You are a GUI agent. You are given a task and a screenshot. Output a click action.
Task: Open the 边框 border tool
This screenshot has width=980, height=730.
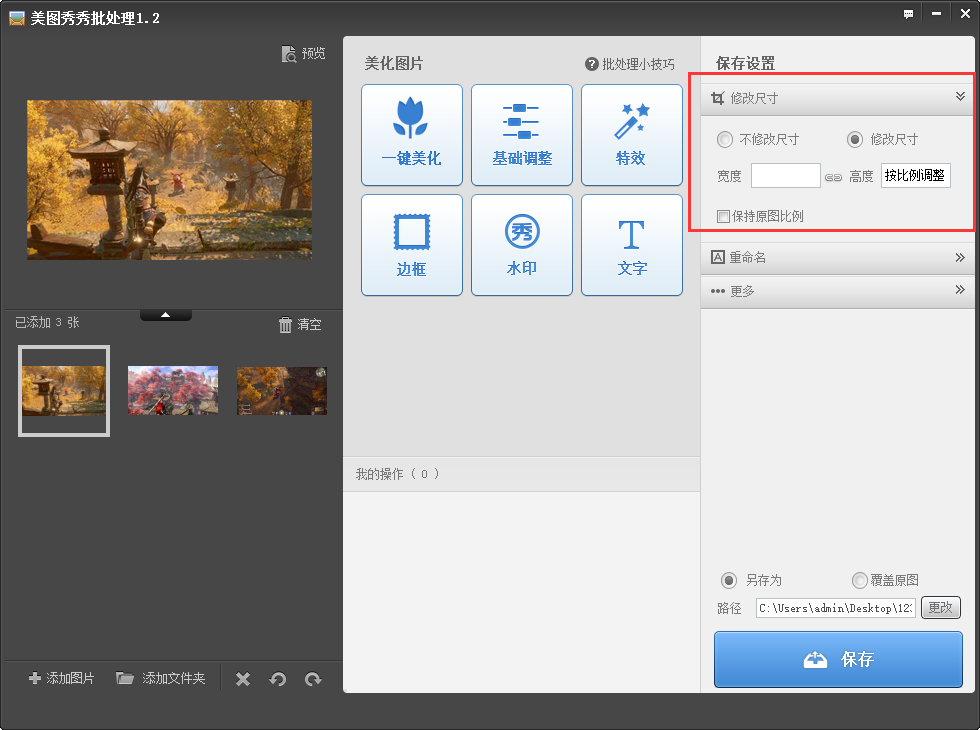[x=411, y=244]
